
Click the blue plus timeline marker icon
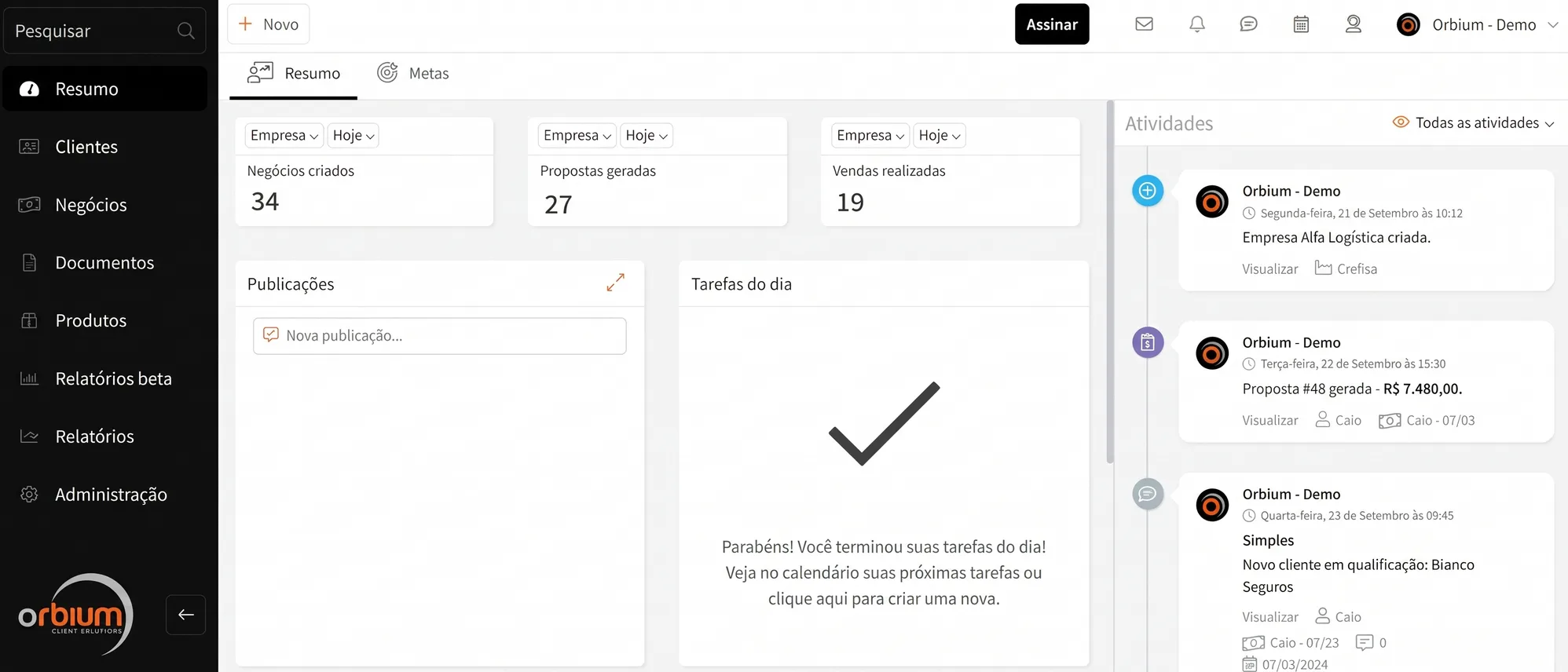click(1147, 190)
